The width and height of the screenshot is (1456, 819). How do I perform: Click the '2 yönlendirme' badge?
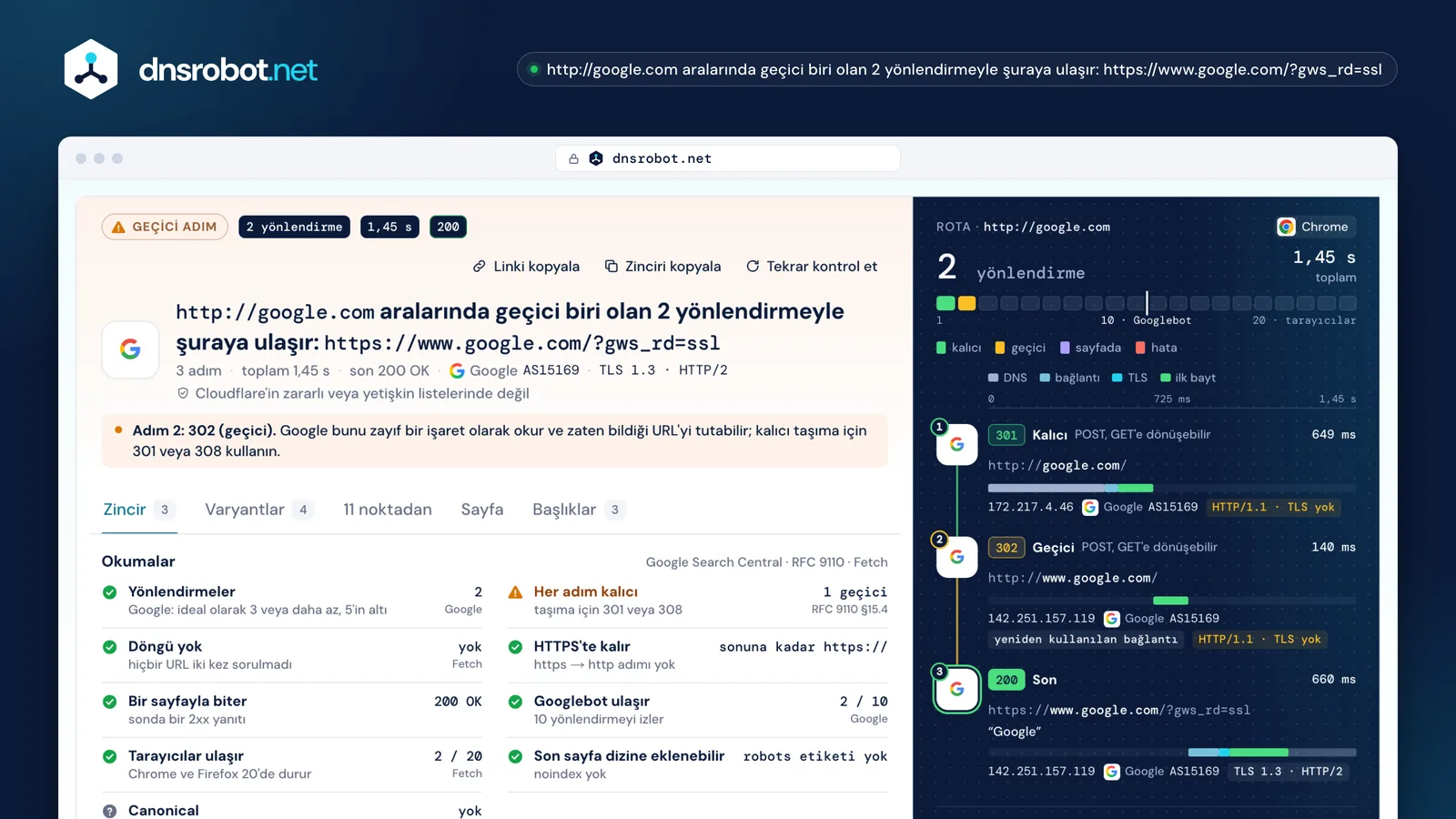point(294,227)
